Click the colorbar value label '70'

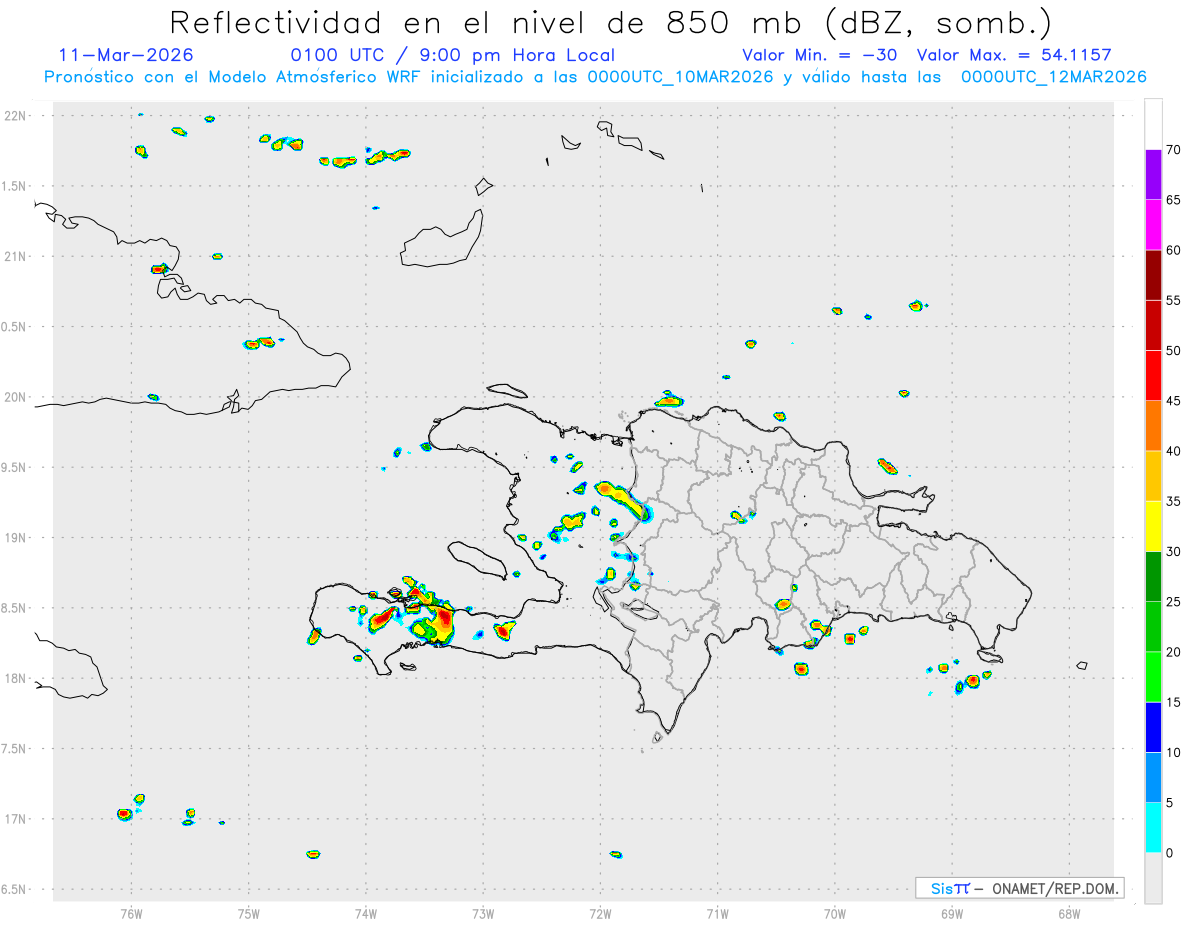(1174, 150)
